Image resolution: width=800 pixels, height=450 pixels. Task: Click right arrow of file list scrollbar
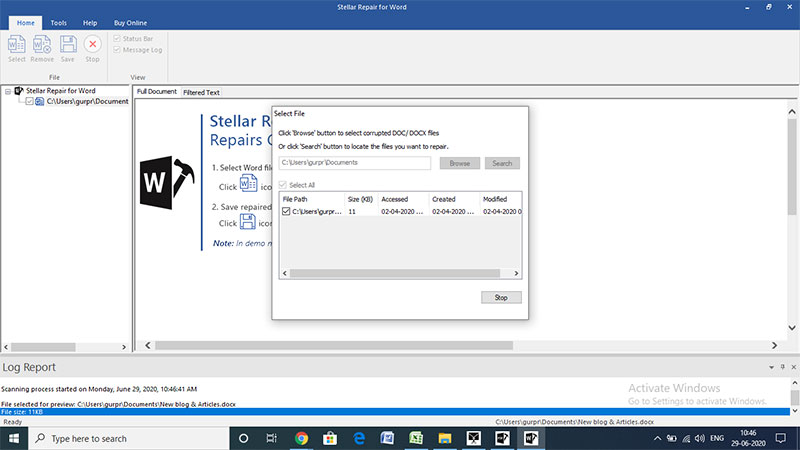coord(516,273)
